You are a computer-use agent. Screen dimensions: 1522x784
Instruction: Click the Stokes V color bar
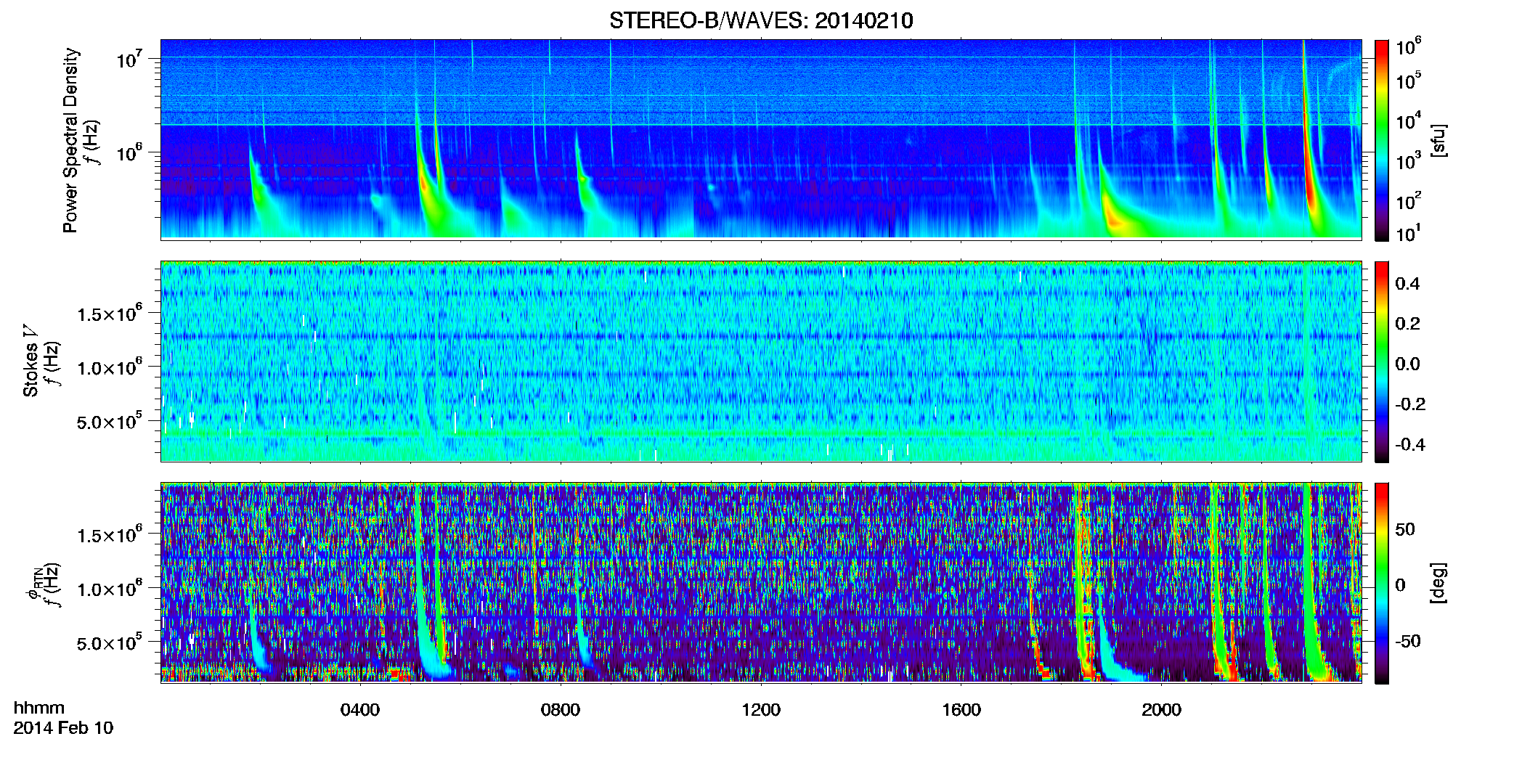[x=1382, y=362]
